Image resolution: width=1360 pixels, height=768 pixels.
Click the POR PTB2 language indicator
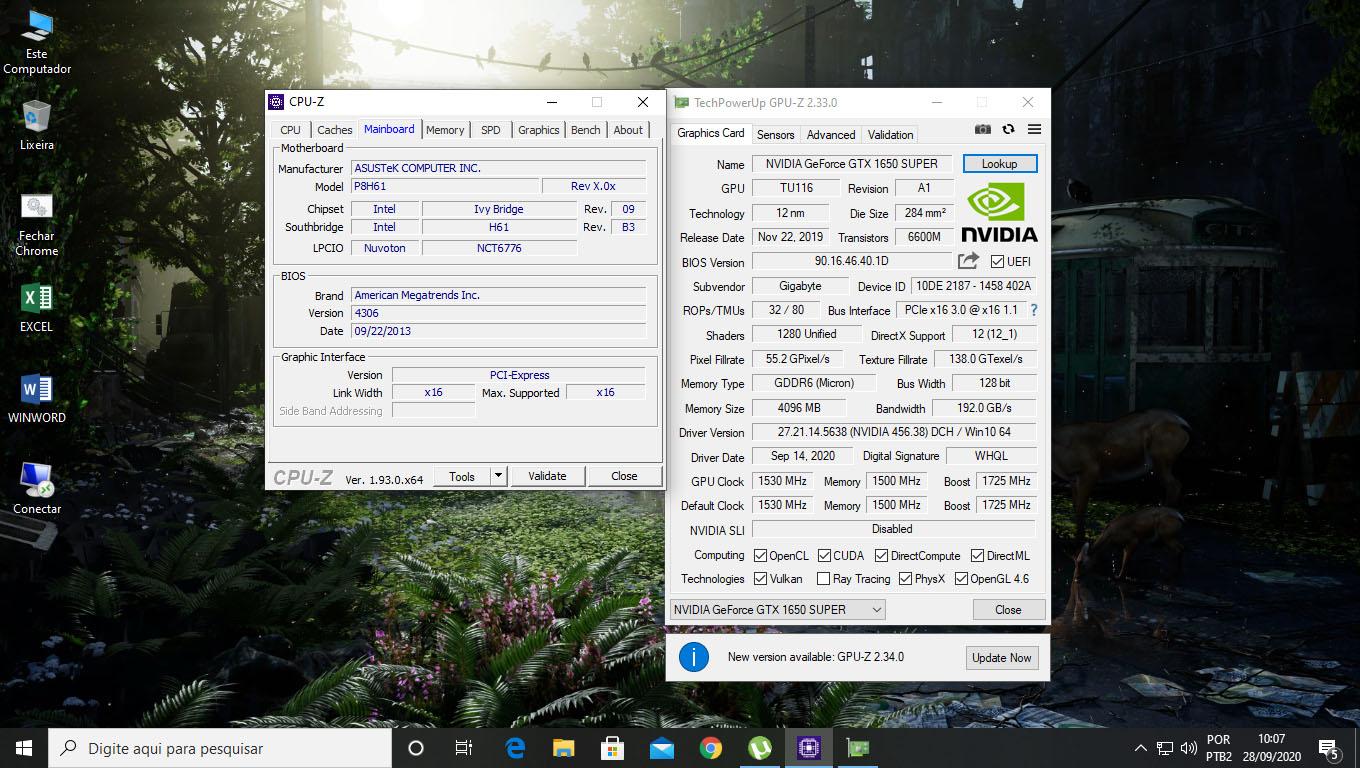[1218, 748]
